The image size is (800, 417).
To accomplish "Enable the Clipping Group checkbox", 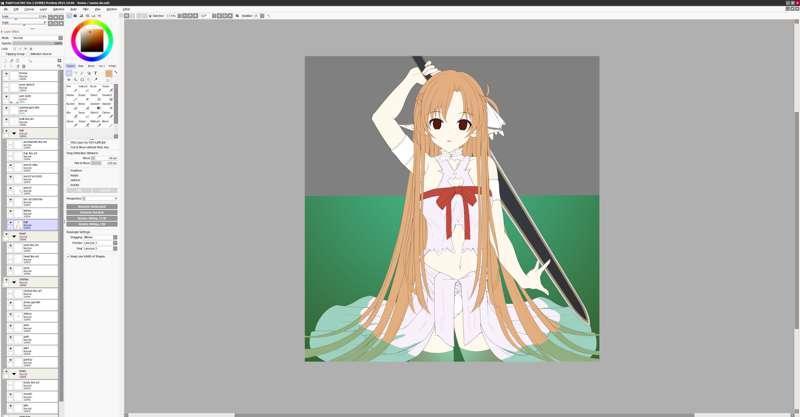I will pyautogui.click(x=4, y=54).
